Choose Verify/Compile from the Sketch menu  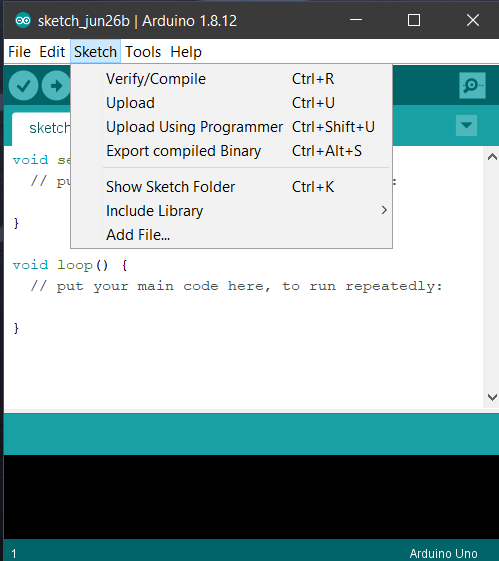click(231, 79)
